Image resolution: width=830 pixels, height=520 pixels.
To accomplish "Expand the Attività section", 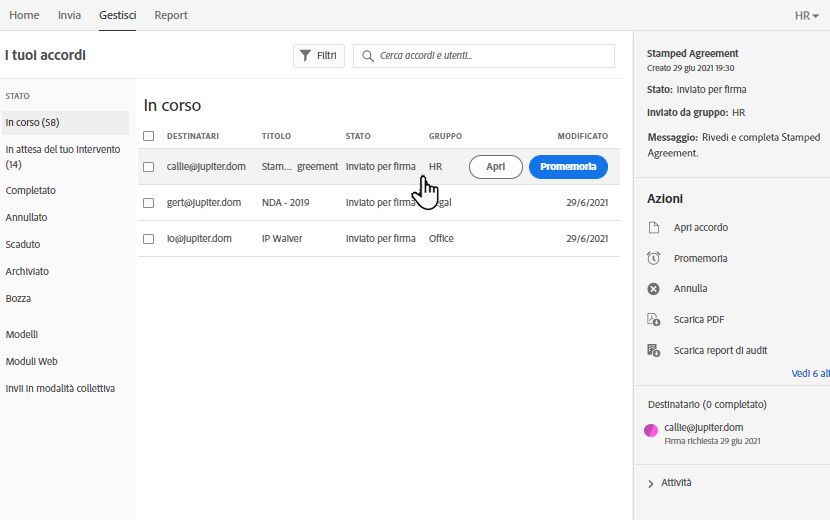I will [x=670, y=483].
